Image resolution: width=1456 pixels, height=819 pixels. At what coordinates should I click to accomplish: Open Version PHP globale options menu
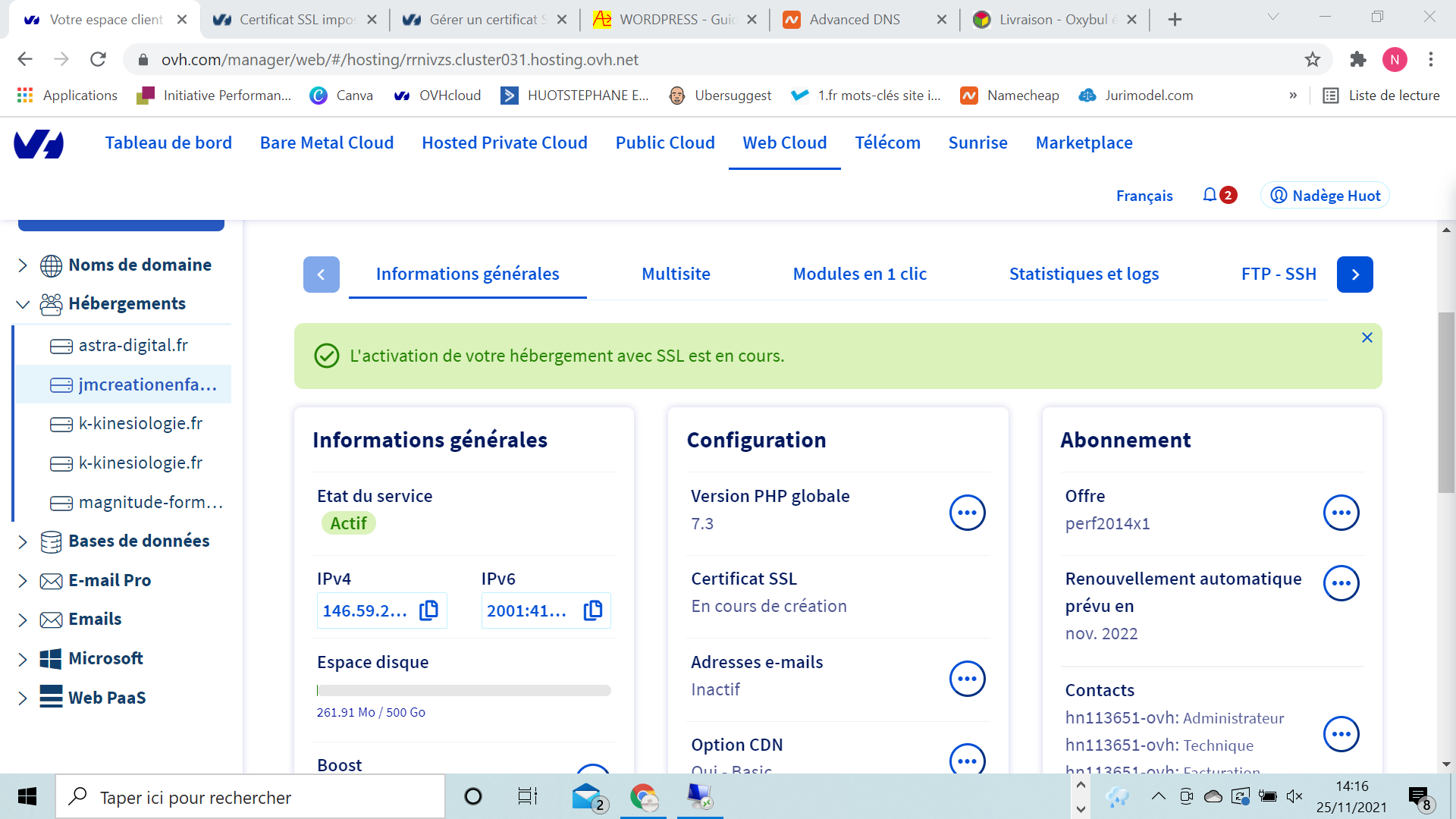pos(967,513)
